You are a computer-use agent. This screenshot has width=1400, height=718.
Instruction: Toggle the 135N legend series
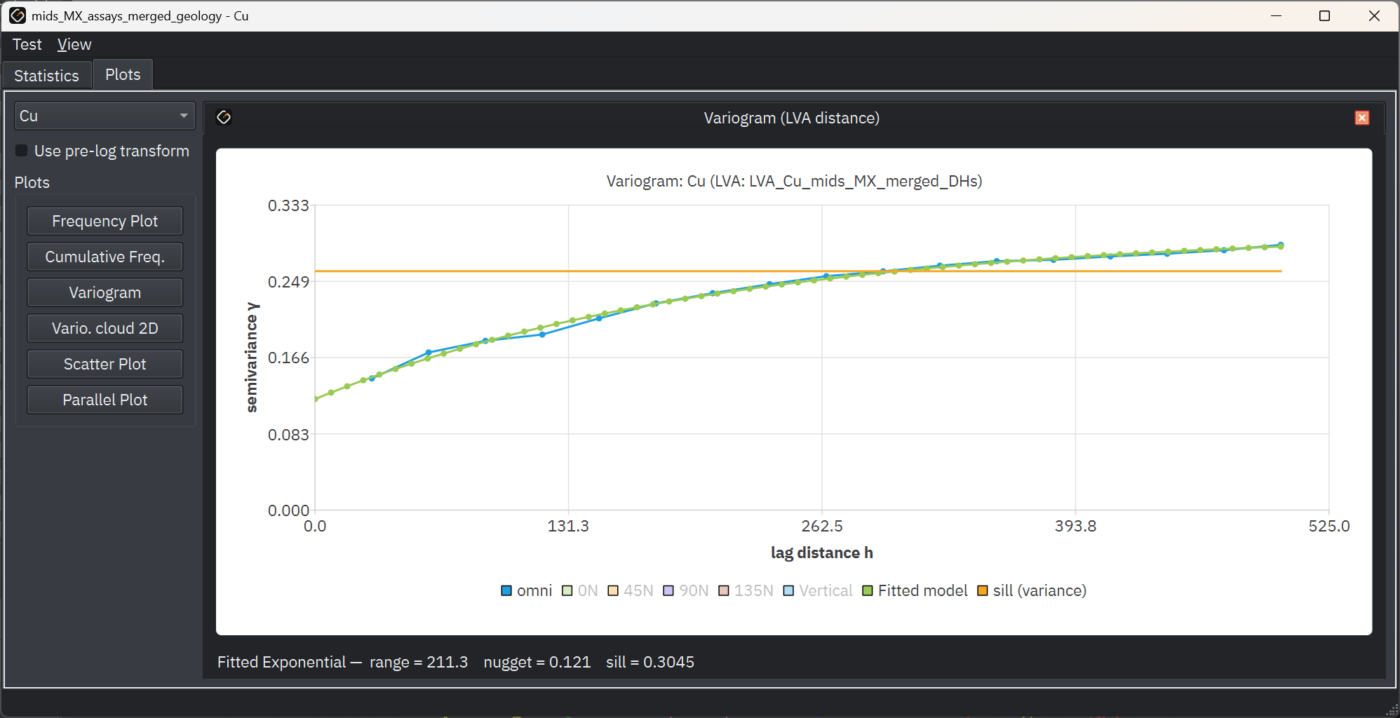click(x=746, y=591)
